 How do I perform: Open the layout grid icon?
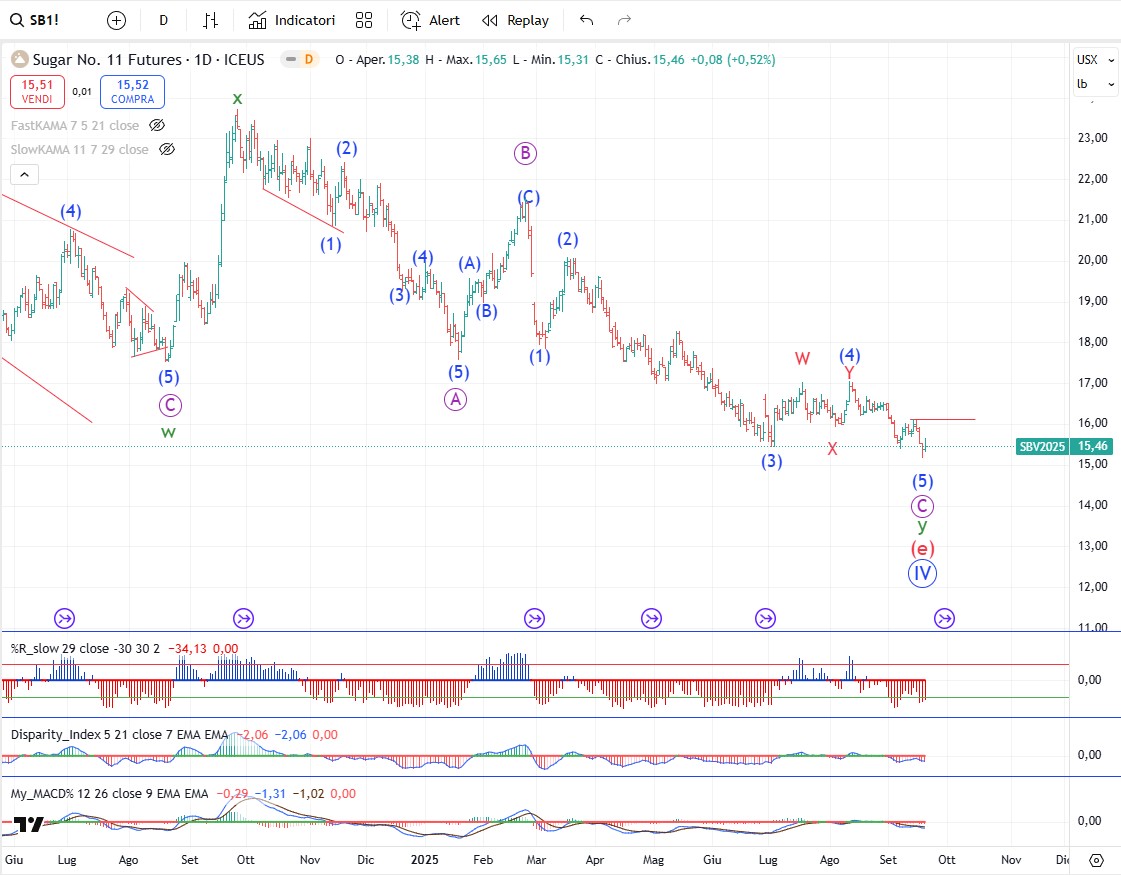[364, 20]
